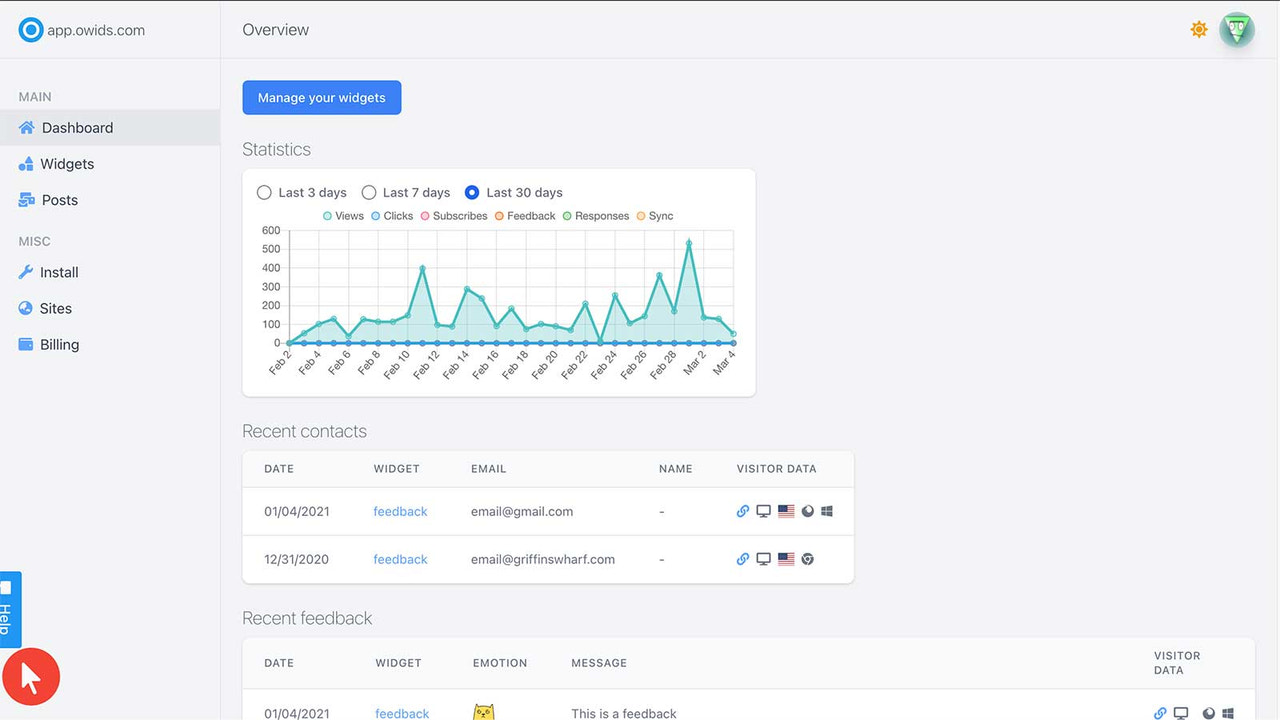Open the Help tab on the left edge
The image size is (1280, 720).
click(x=9, y=610)
